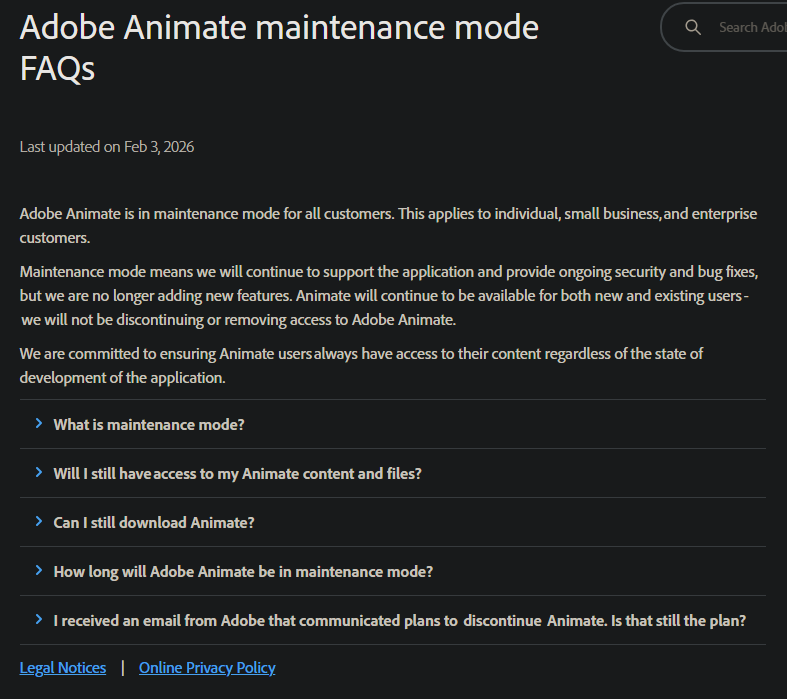Open the discontinue Animate email question text
Viewport: 787px width, 699px height.
pos(400,621)
